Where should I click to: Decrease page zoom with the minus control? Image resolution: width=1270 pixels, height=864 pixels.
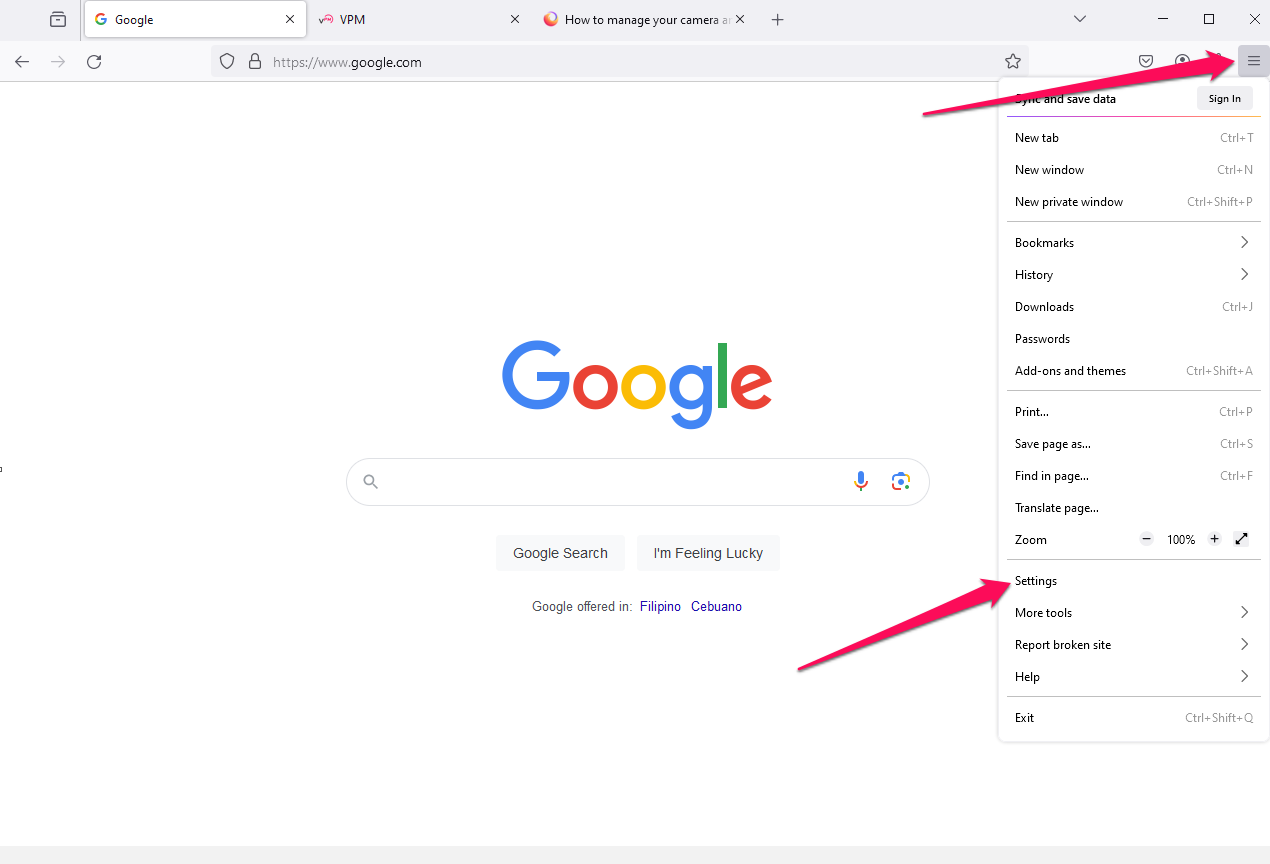tap(1146, 539)
